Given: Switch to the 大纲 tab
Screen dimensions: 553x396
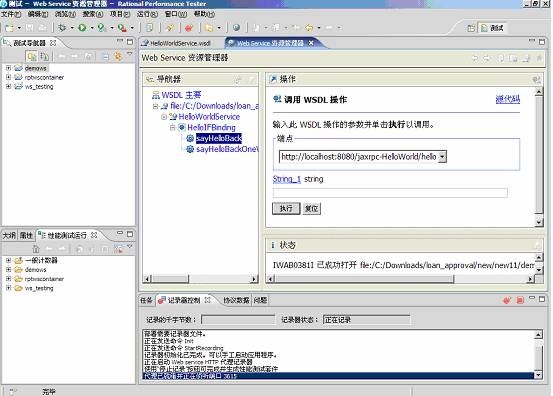Looking at the screenshot, I should (9, 235).
